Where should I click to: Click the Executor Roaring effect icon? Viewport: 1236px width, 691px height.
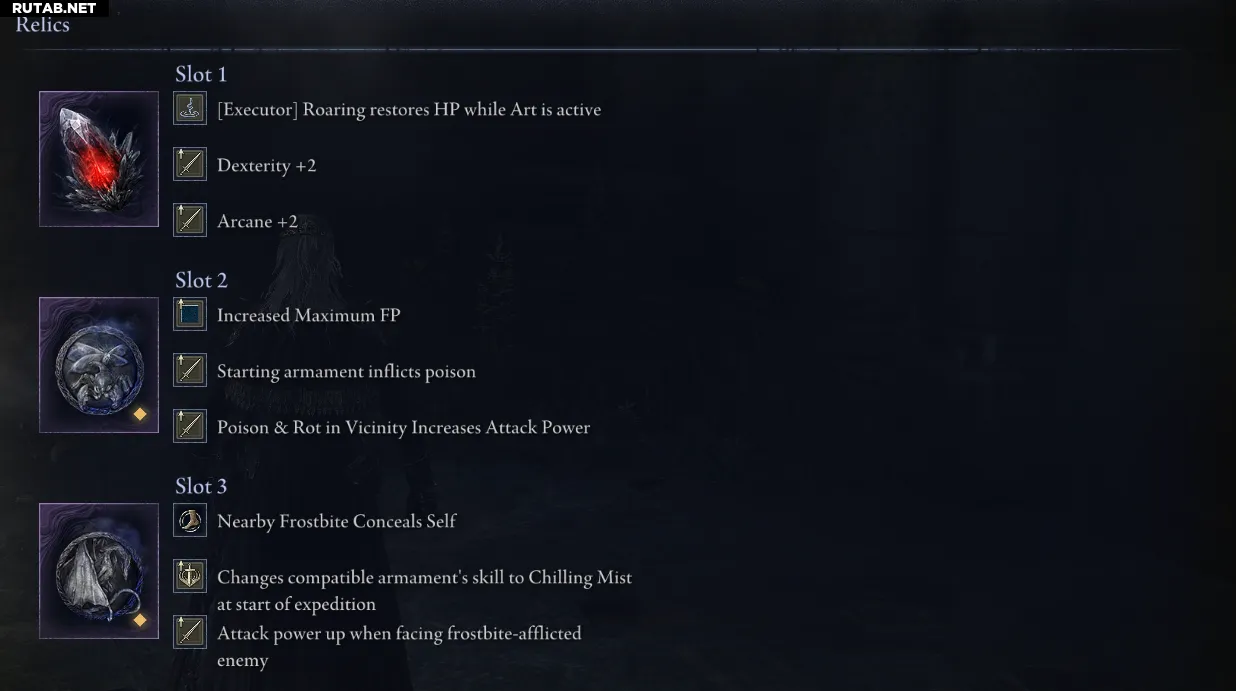(190, 109)
